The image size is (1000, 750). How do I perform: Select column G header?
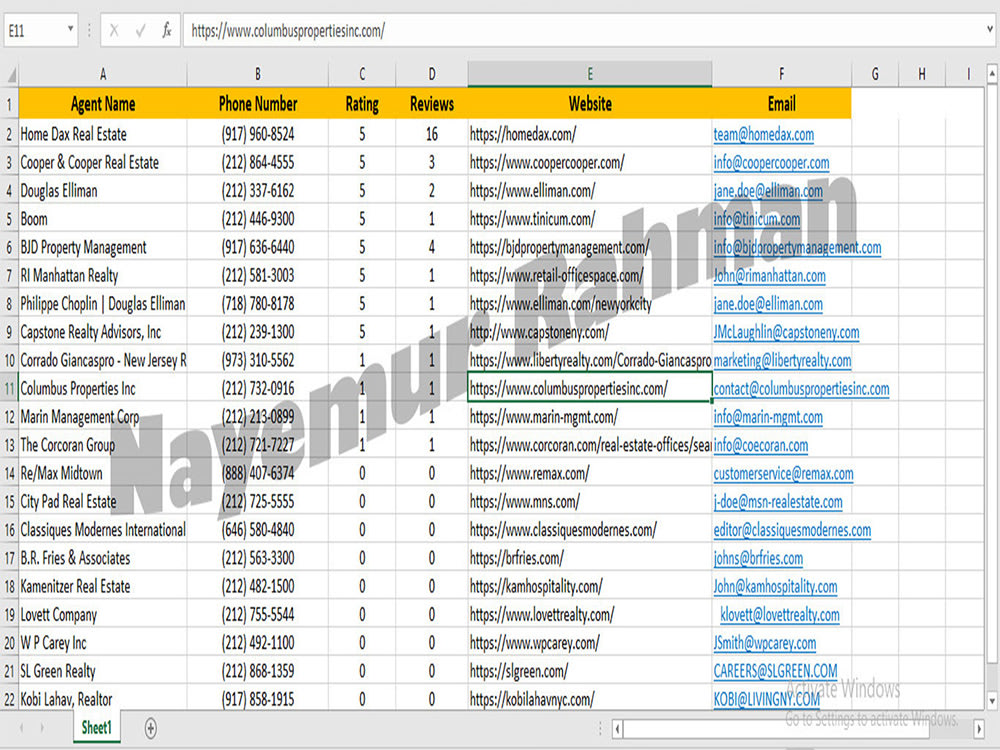click(875, 74)
